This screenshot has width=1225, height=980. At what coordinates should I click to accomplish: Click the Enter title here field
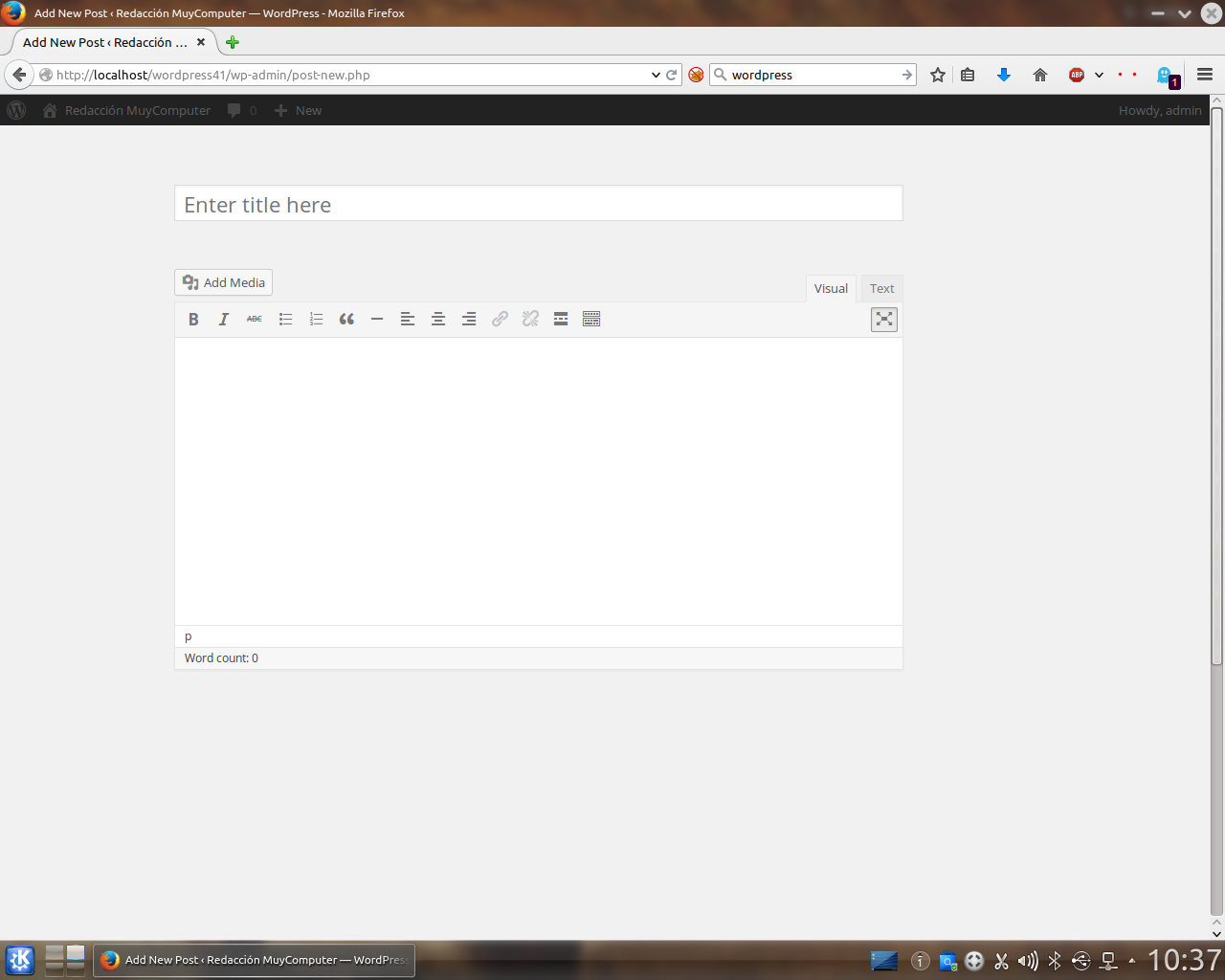[x=538, y=204]
